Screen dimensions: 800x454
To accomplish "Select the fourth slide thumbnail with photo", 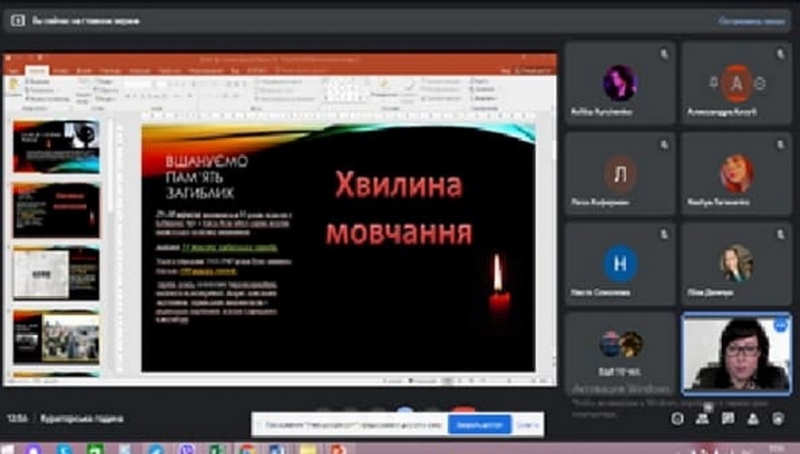I will [x=56, y=337].
